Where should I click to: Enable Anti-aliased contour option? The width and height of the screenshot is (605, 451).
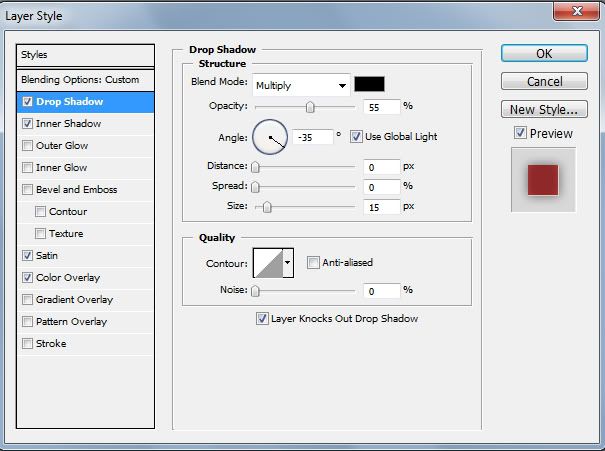(x=313, y=263)
